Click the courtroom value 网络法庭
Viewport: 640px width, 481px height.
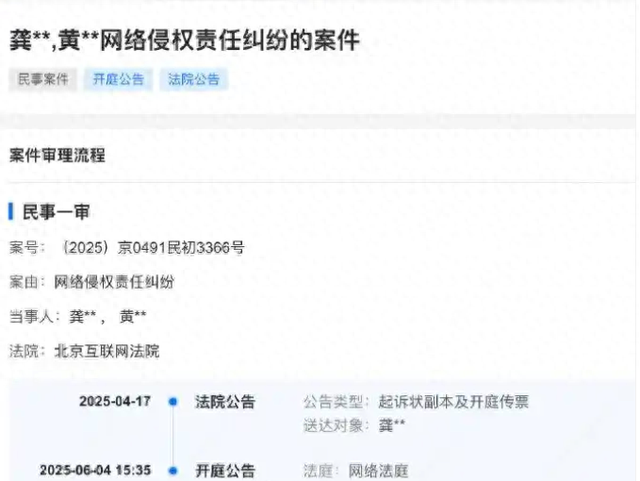click(378, 471)
